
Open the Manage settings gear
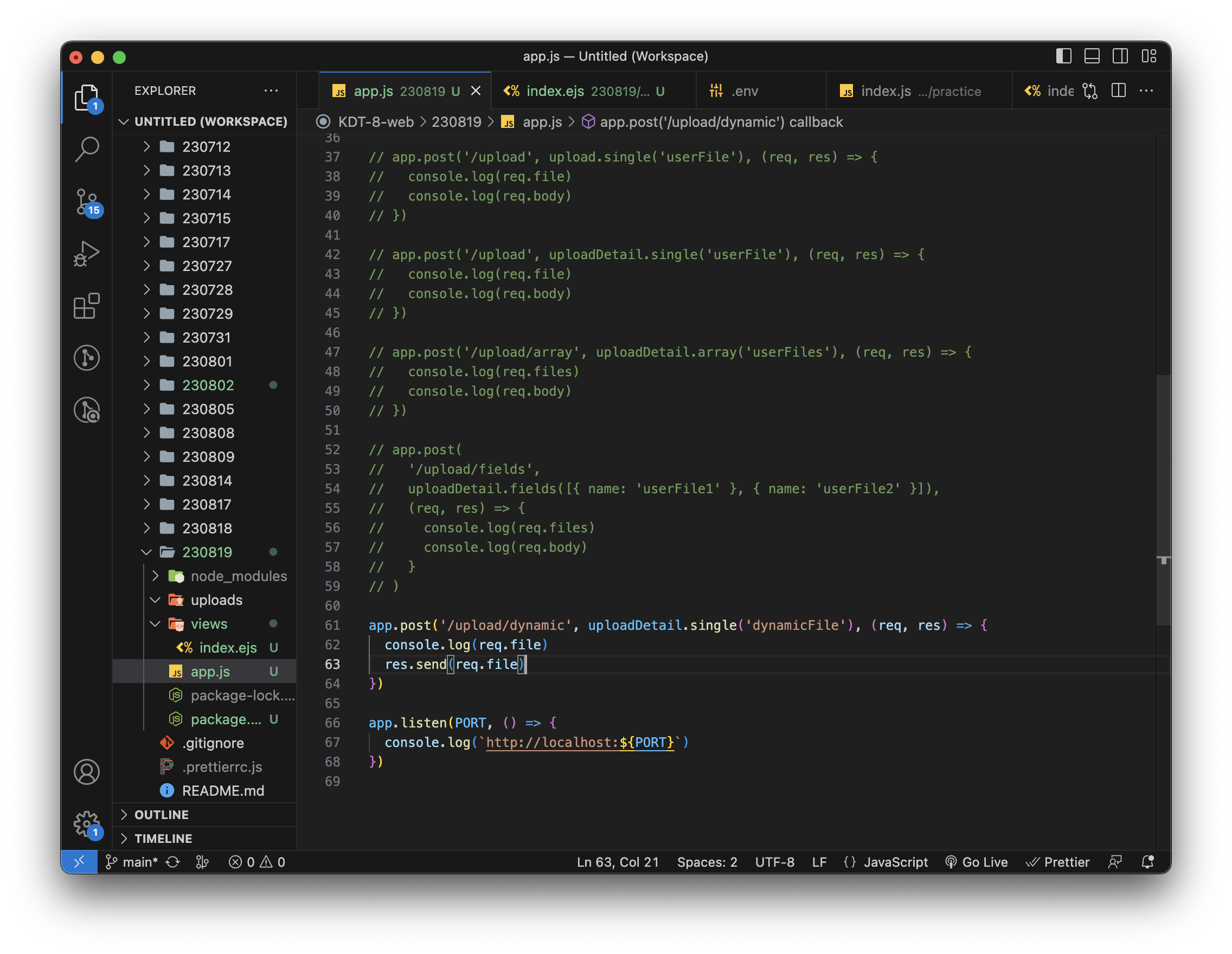point(86,824)
